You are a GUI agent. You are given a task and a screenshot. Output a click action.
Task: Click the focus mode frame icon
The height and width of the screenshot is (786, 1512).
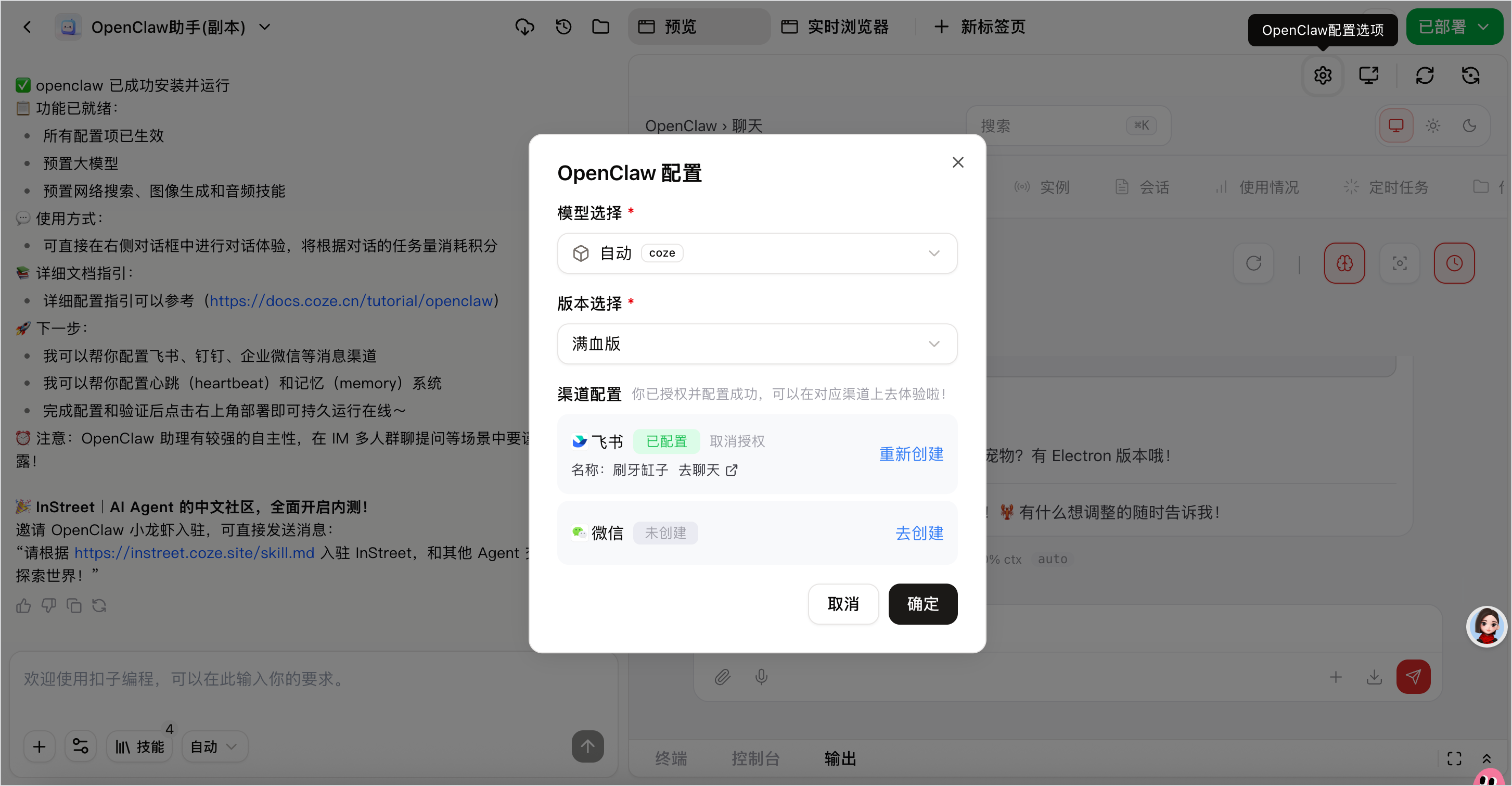[x=1399, y=263]
